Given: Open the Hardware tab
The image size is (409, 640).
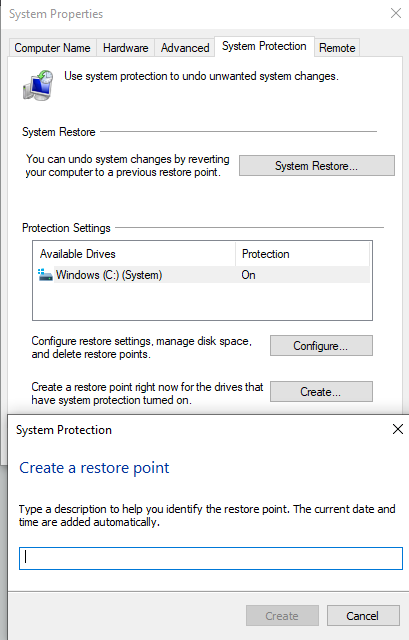Looking at the screenshot, I should click(x=125, y=48).
